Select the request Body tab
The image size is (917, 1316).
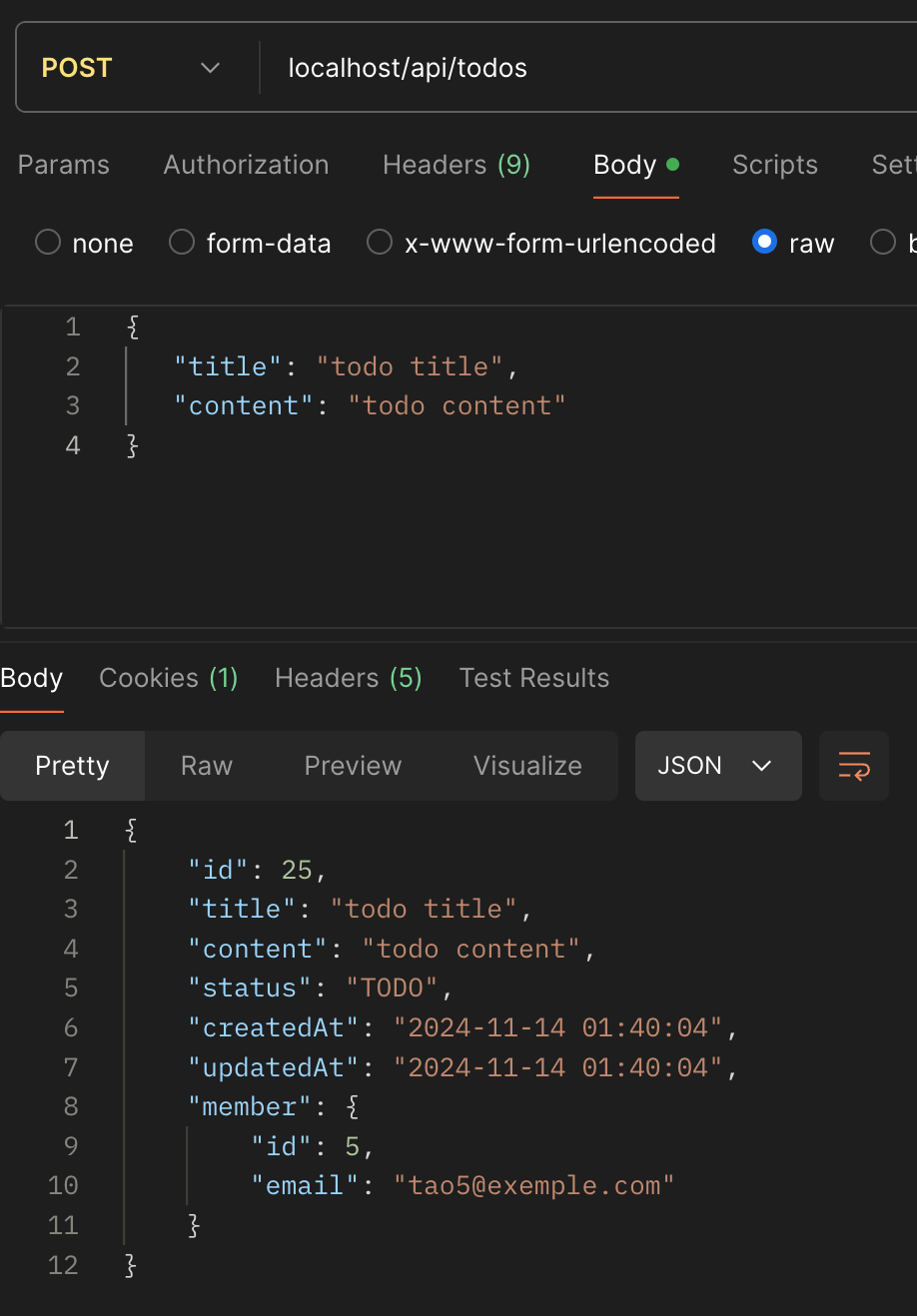pyautogui.click(x=636, y=165)
